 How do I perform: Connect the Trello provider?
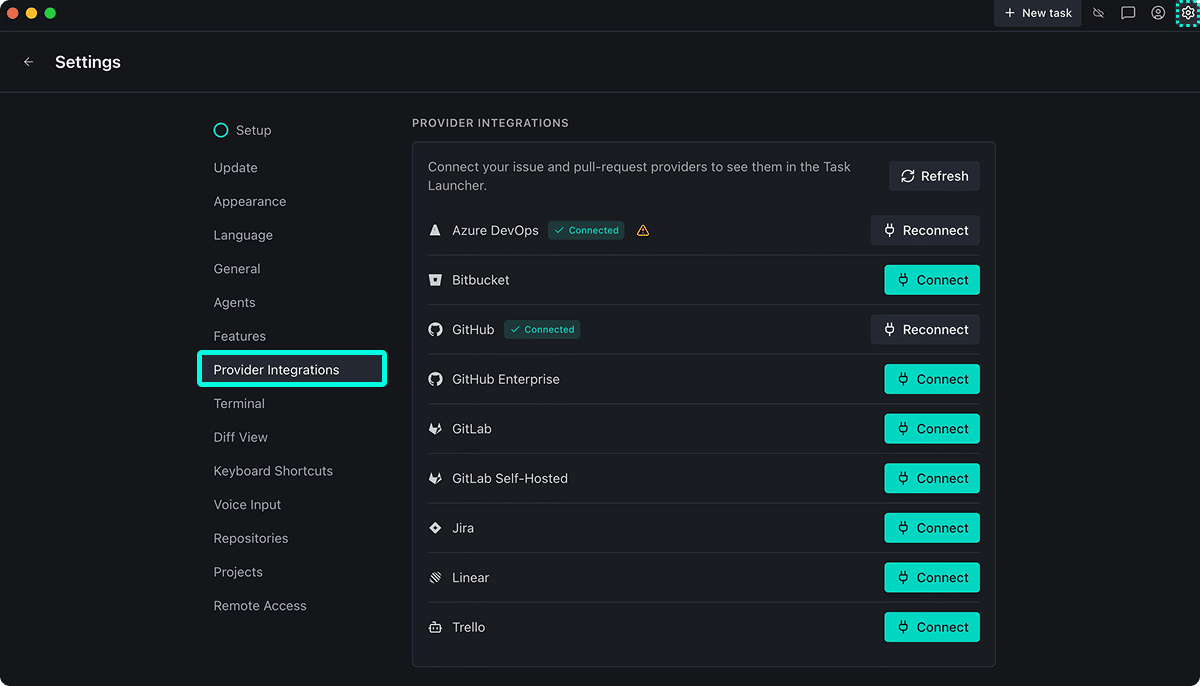(932, 627)
